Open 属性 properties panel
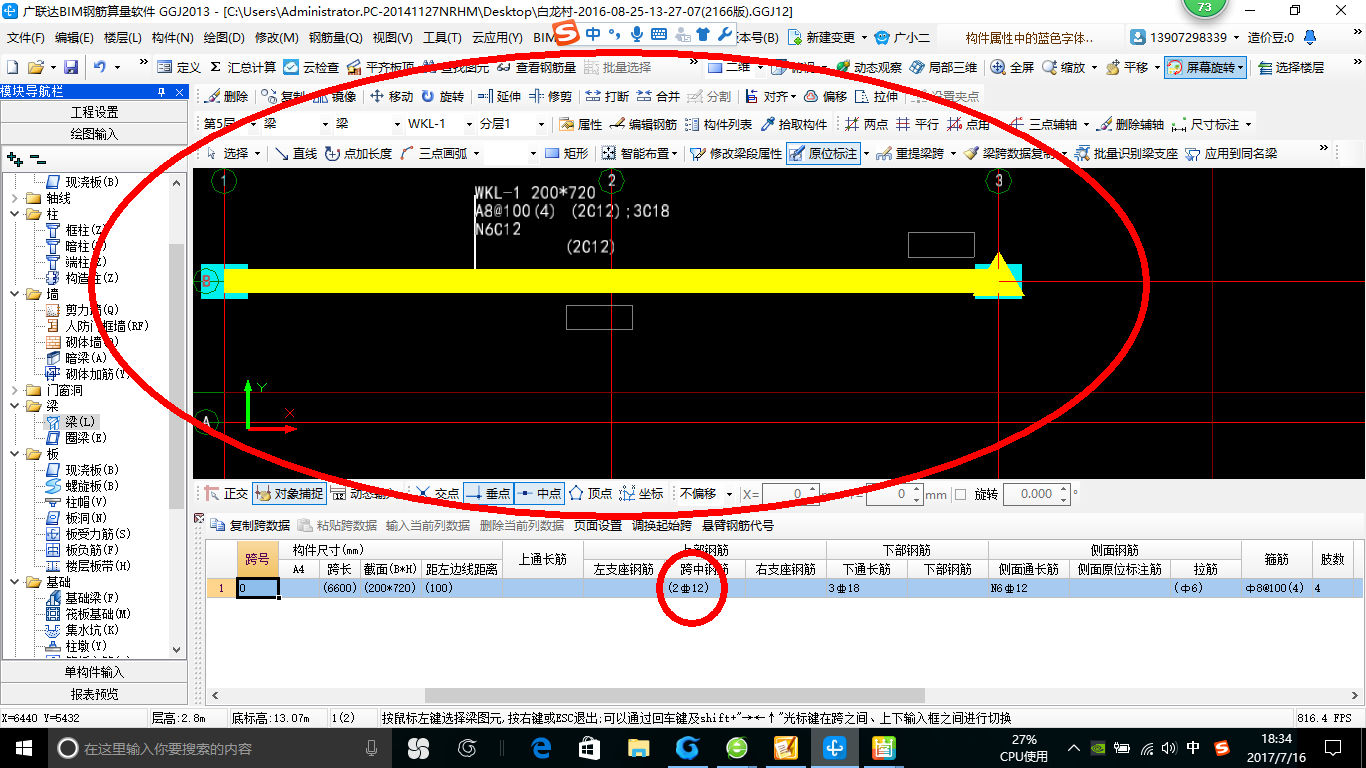The width and height of the screenshot is (1366, 768). click(x=580, y=125)
